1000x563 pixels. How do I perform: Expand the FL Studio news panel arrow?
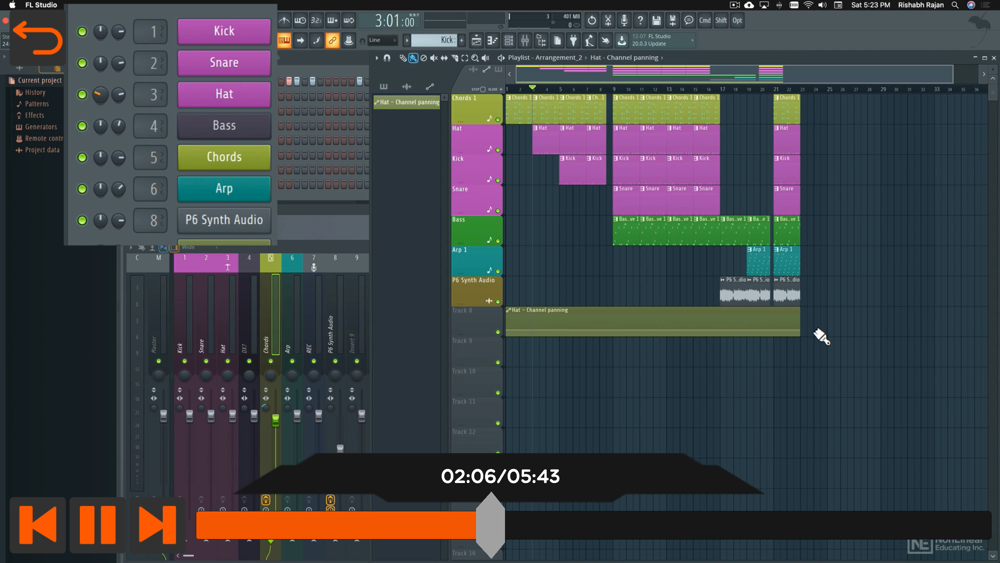point(692,40)
